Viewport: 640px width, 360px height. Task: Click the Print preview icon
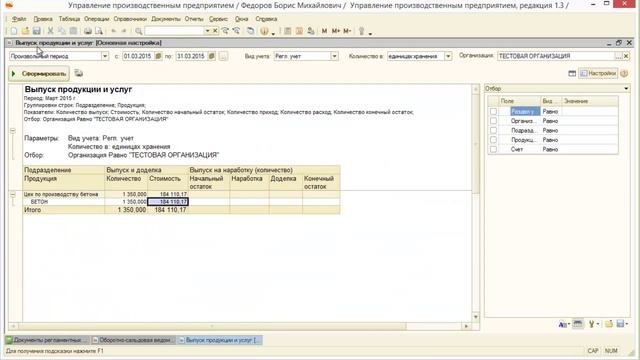click(99, 31)
